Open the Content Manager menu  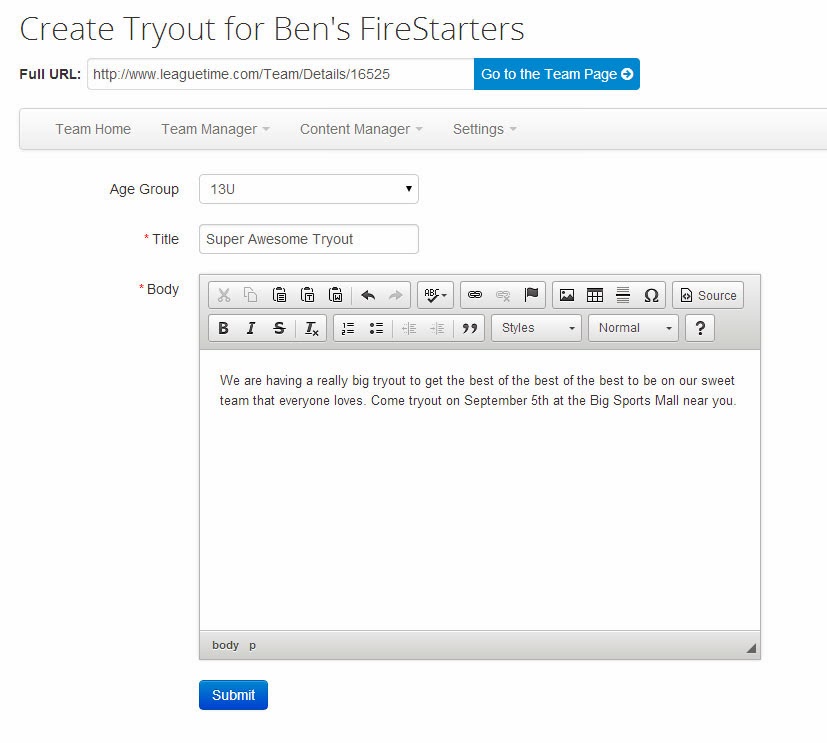click(x=361, y=129)
